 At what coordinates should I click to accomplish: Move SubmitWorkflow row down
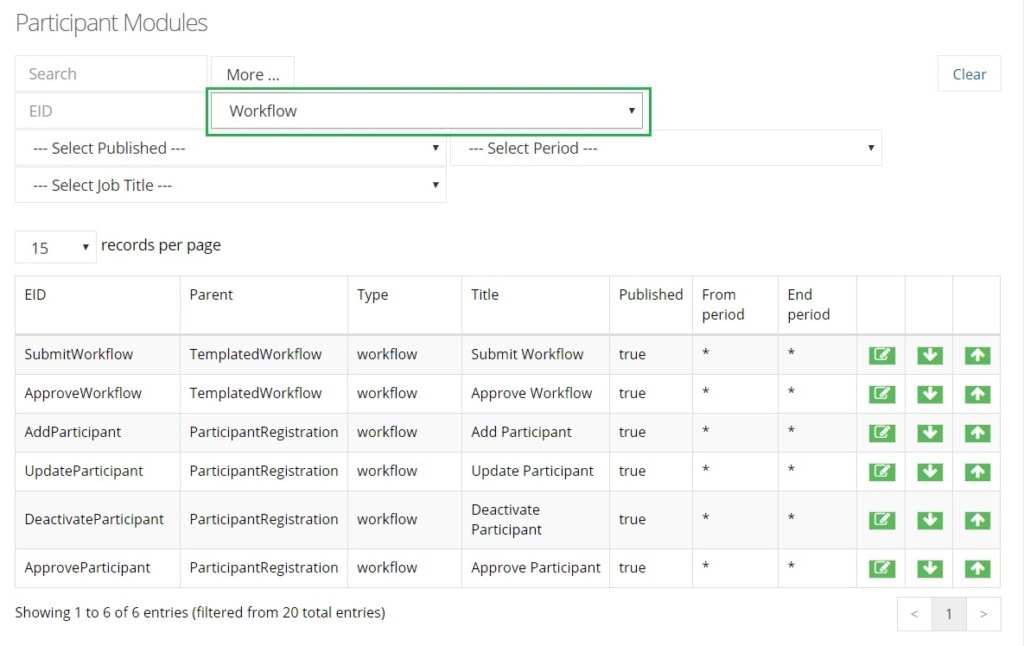point(930,355)
